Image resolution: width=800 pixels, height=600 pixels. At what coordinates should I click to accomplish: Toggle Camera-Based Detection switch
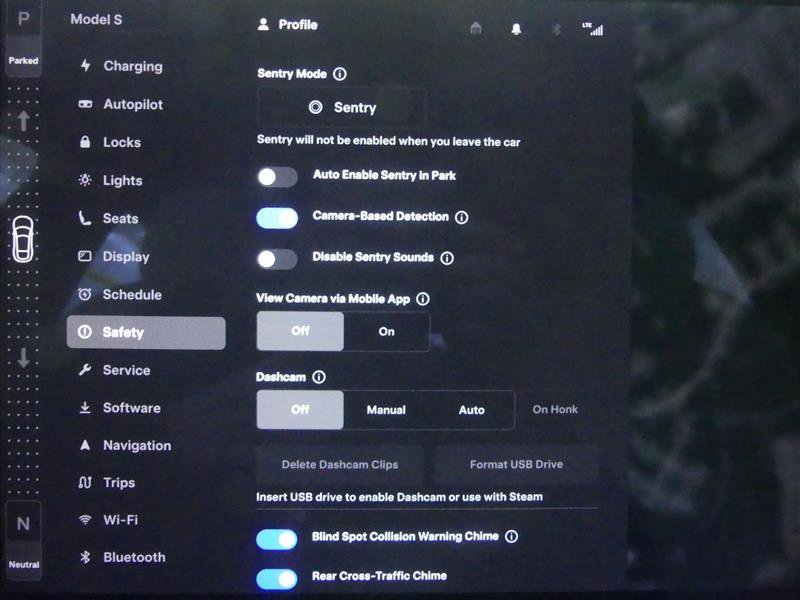tap(277, 218)
